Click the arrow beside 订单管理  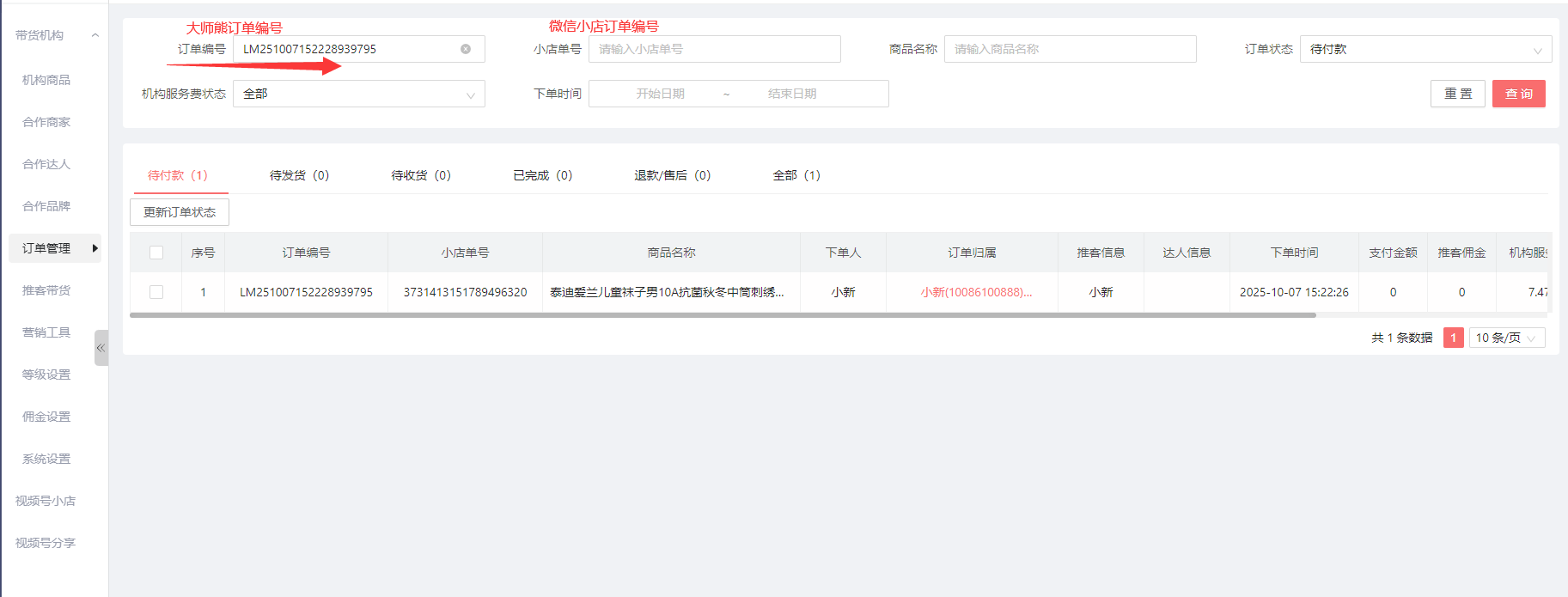click(95, 248)
